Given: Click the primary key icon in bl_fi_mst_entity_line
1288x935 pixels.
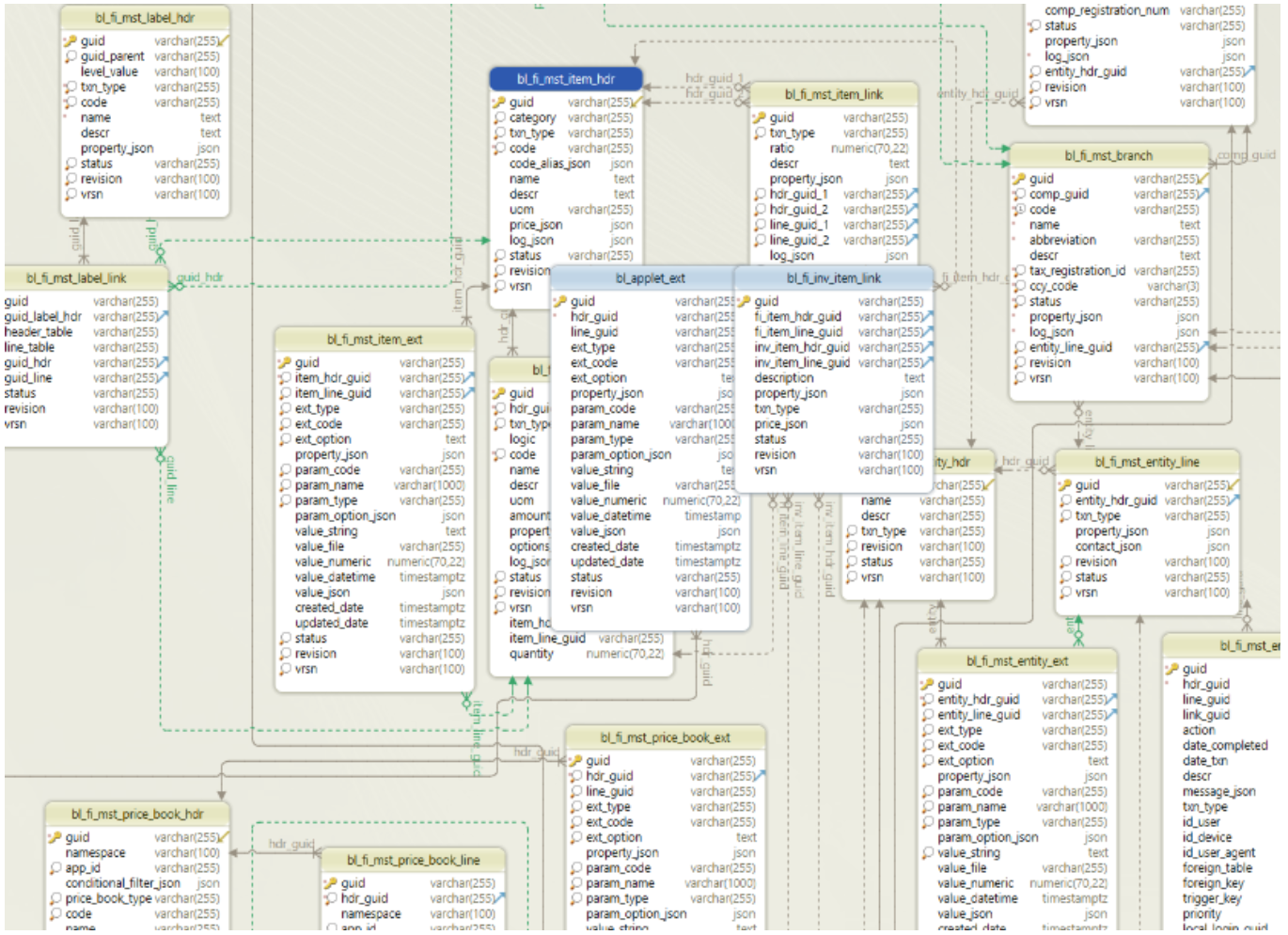Looking at the screenshot, I should pos(1065,485).
